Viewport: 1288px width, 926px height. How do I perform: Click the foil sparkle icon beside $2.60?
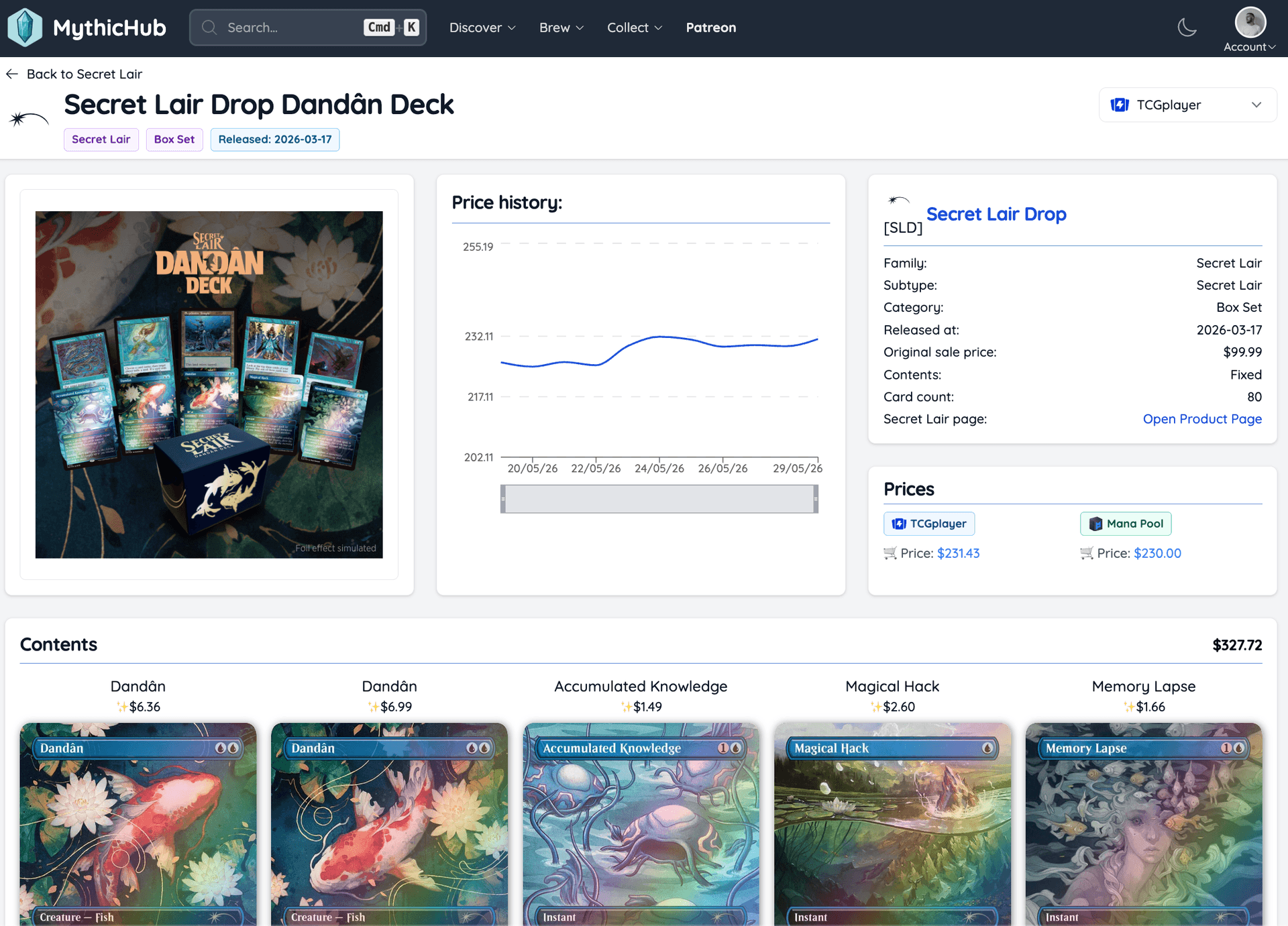(875, 706)
